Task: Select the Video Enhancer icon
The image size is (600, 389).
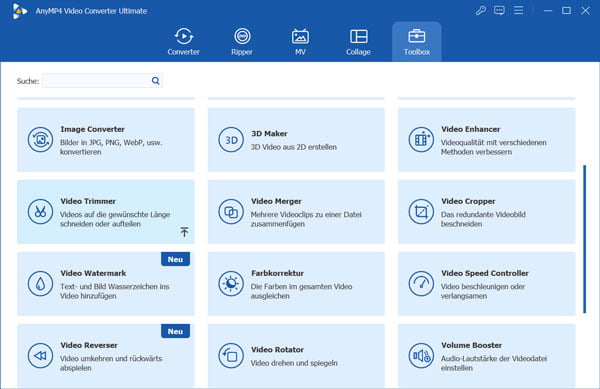Action: [x=421, y=140]
